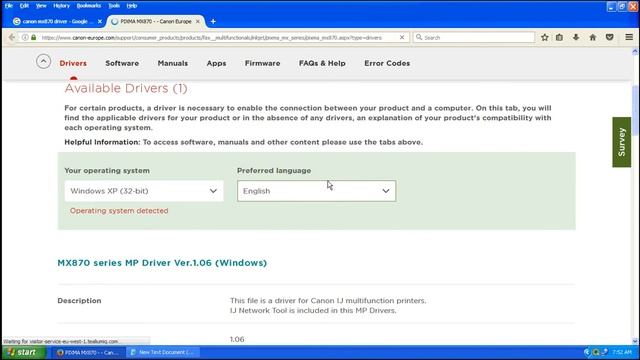The width and height of the screenshot is (640, 360).
Task: Open the Downloads arrow icon
Action: coord(576,37)
